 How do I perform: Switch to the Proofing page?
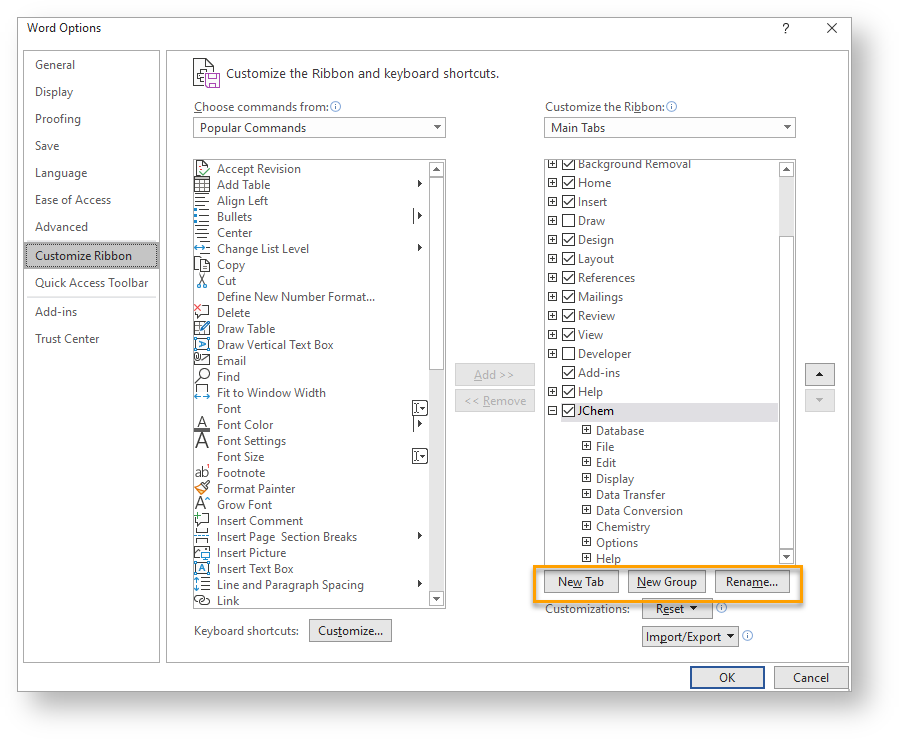coord(57,118)
